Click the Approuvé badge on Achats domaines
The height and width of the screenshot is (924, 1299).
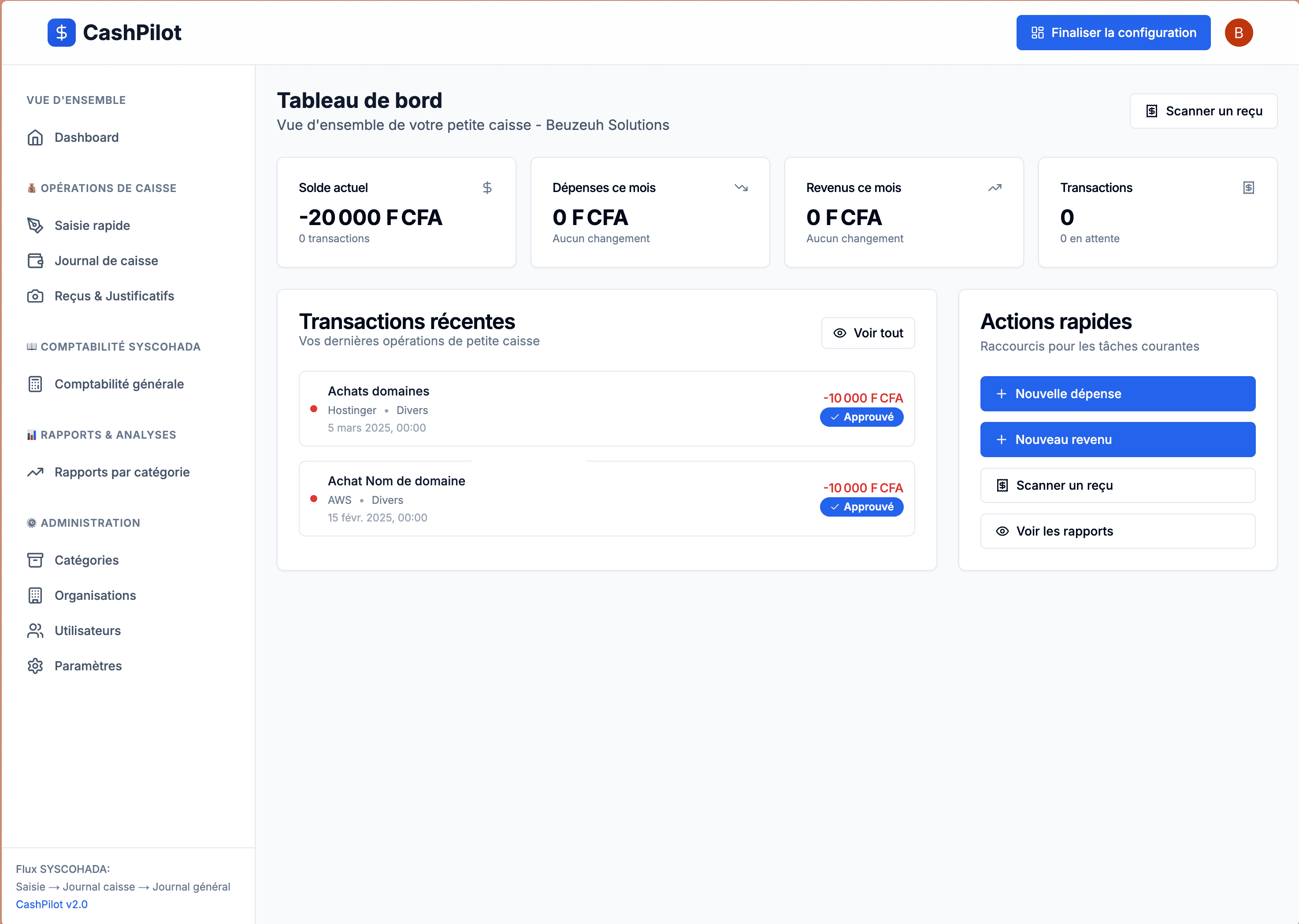coord(861,417)
